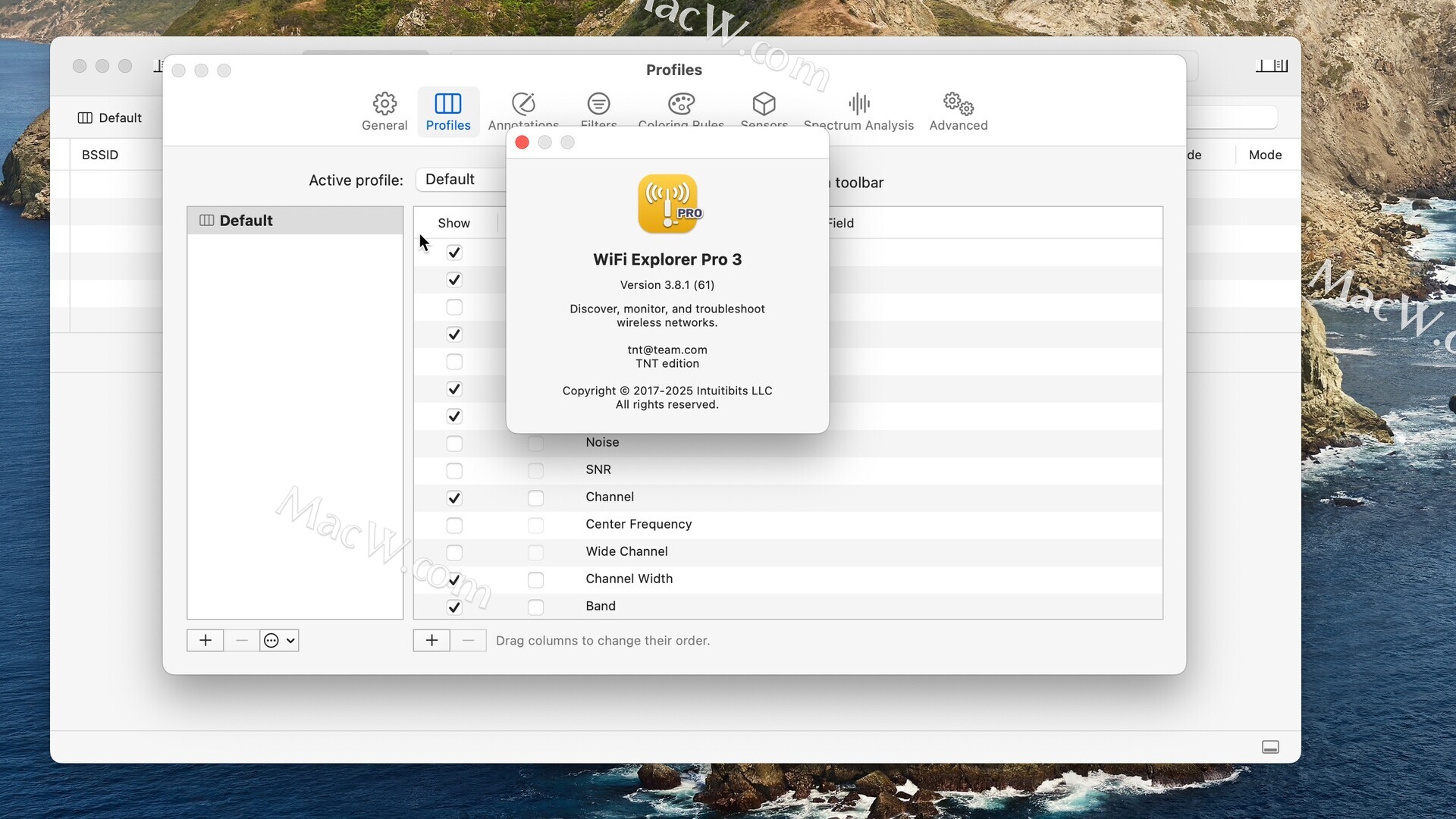Close the About WiFi Explorer window
This screenshot has width=1456, height=819.
click(x=522, y=143)
